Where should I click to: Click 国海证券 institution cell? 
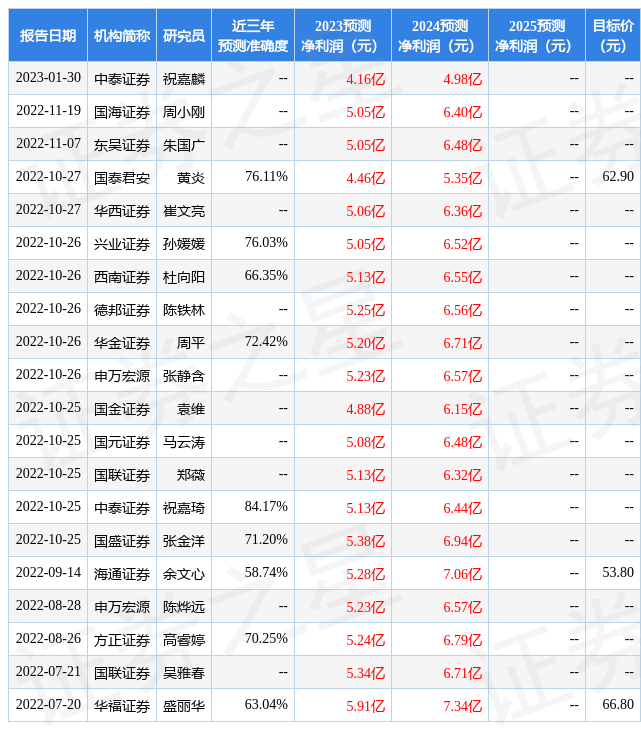click(122, 112)
